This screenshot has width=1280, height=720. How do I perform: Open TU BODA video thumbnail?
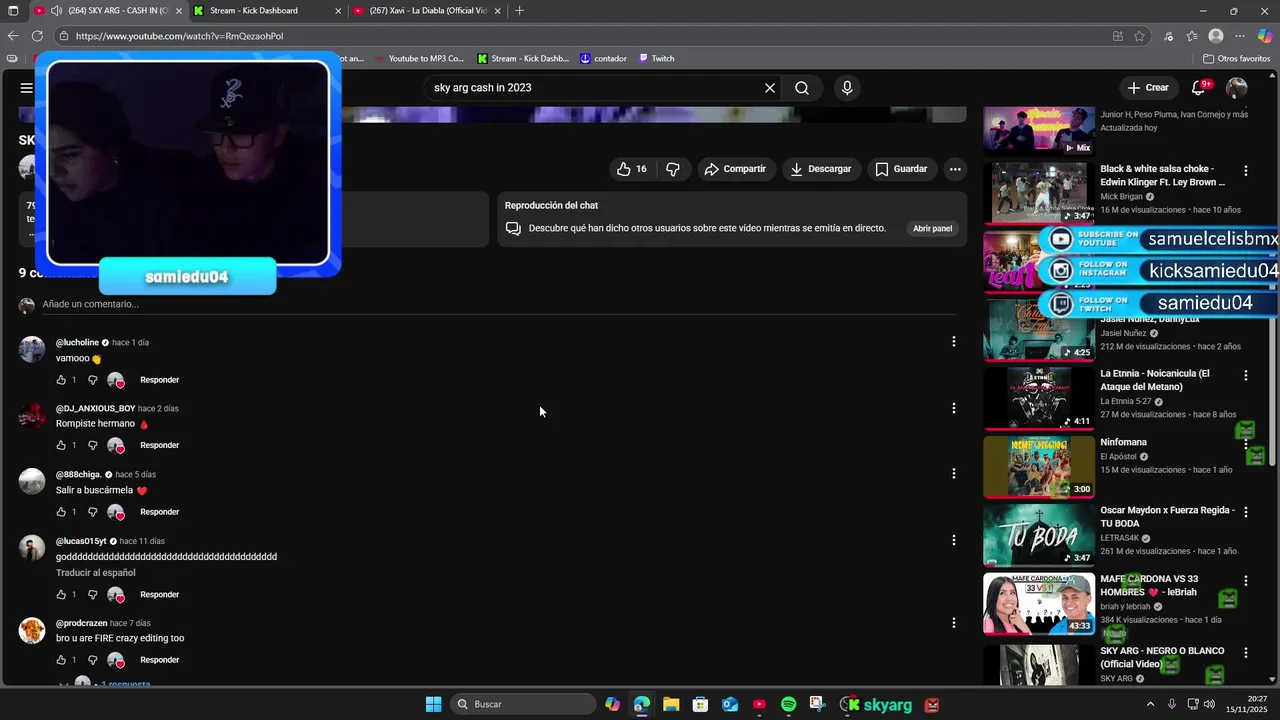pos(1039,535)
